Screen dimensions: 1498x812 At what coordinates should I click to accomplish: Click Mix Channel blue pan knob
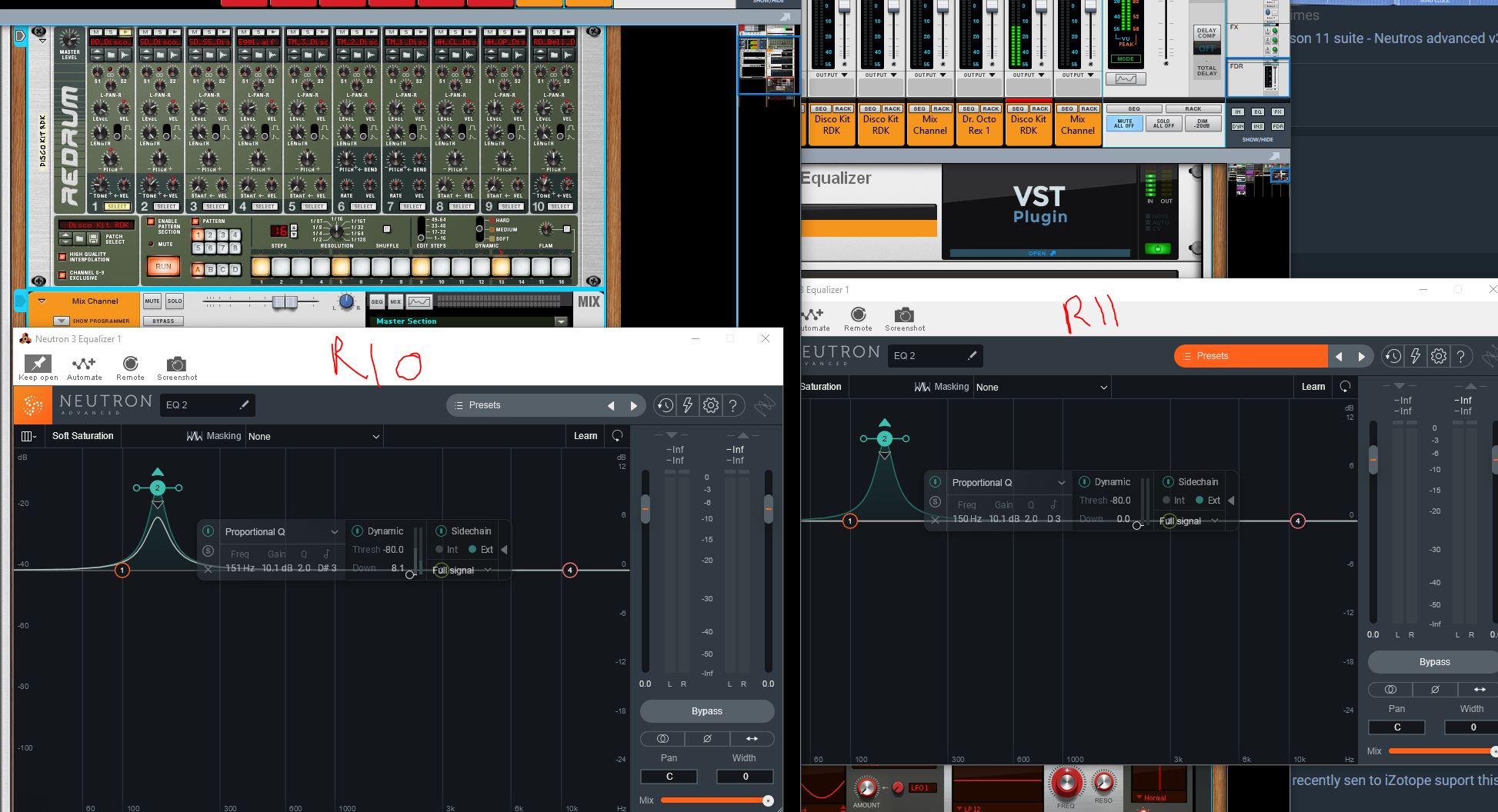click(346, 302)
